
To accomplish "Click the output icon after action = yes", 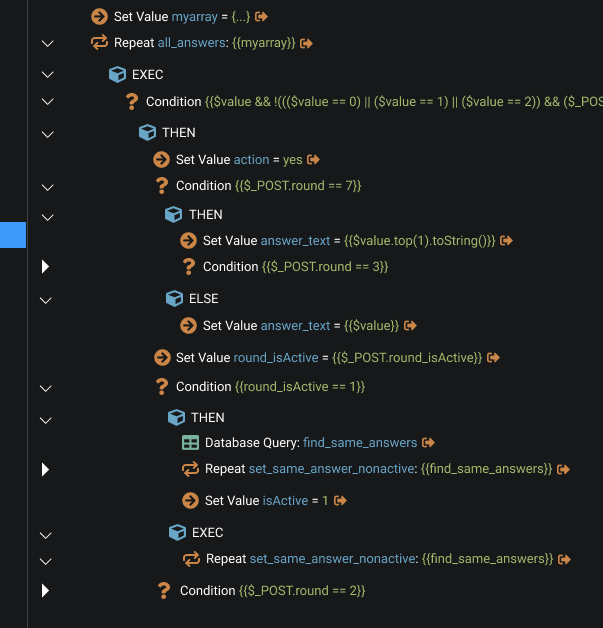I will tap(313, 160).
